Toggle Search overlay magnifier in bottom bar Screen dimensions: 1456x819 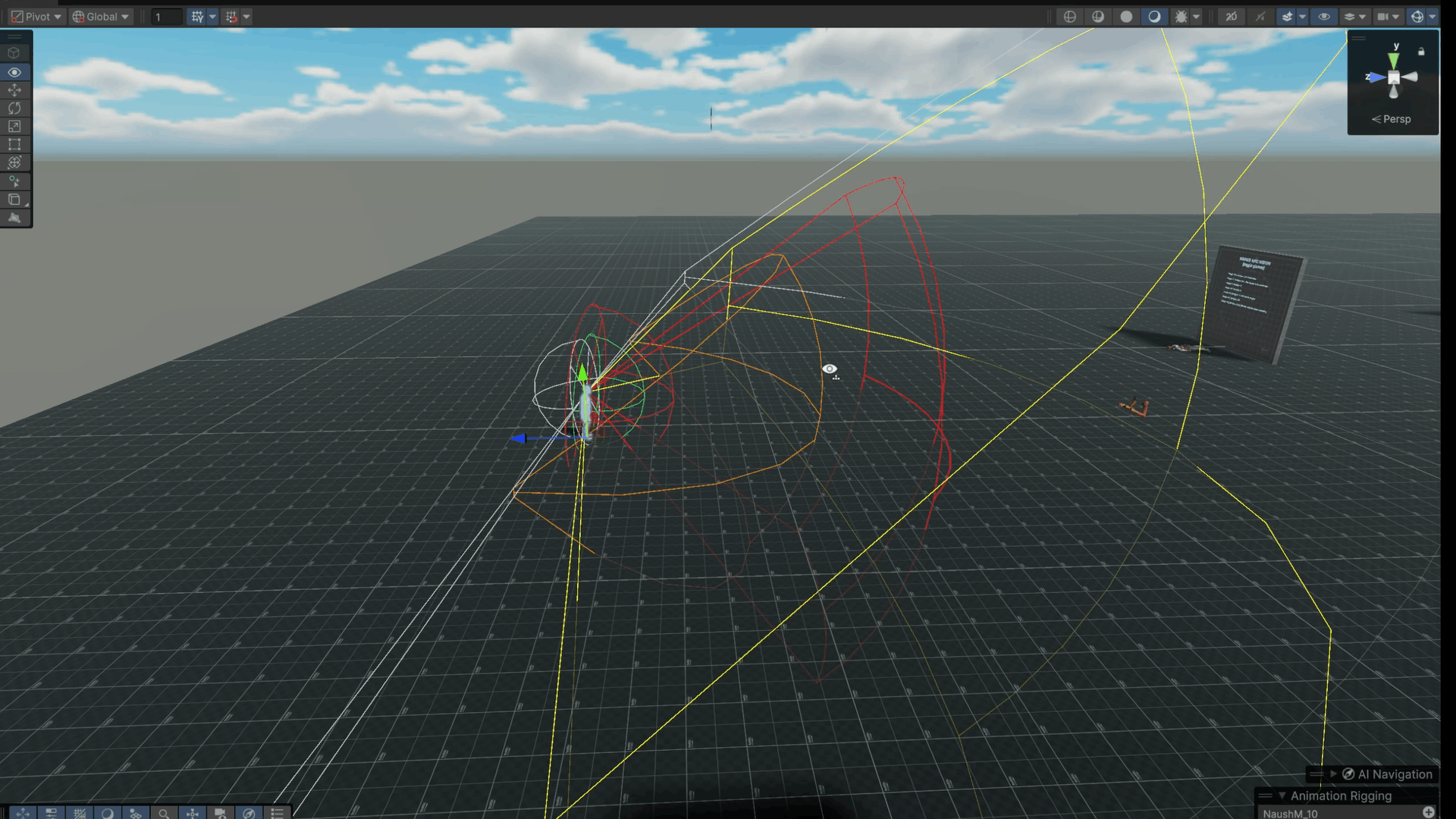pos(164,813)
